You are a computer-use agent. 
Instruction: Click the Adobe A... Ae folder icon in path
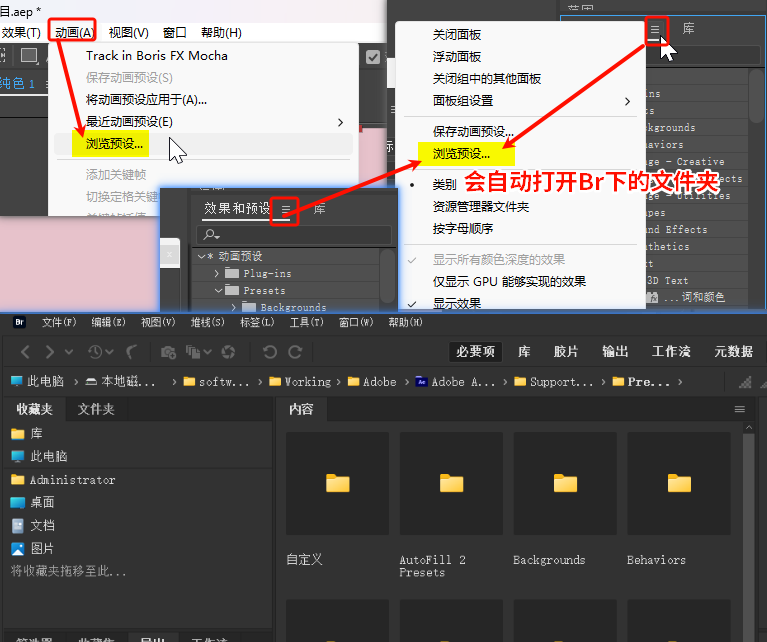click(x=421, y=382)
